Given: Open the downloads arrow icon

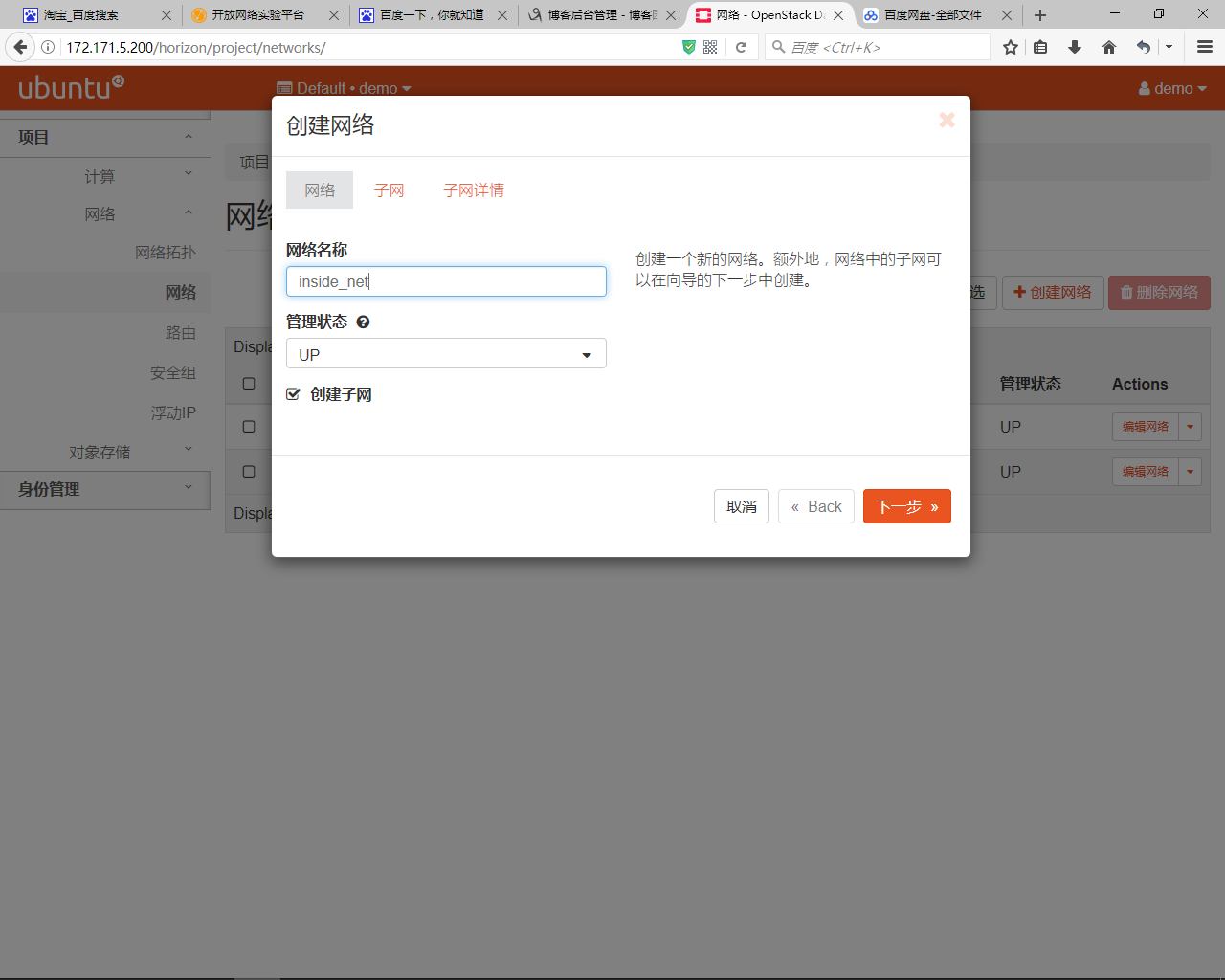Looking at the screenshot, I should pyautogui.click(x=1075, y=47).
